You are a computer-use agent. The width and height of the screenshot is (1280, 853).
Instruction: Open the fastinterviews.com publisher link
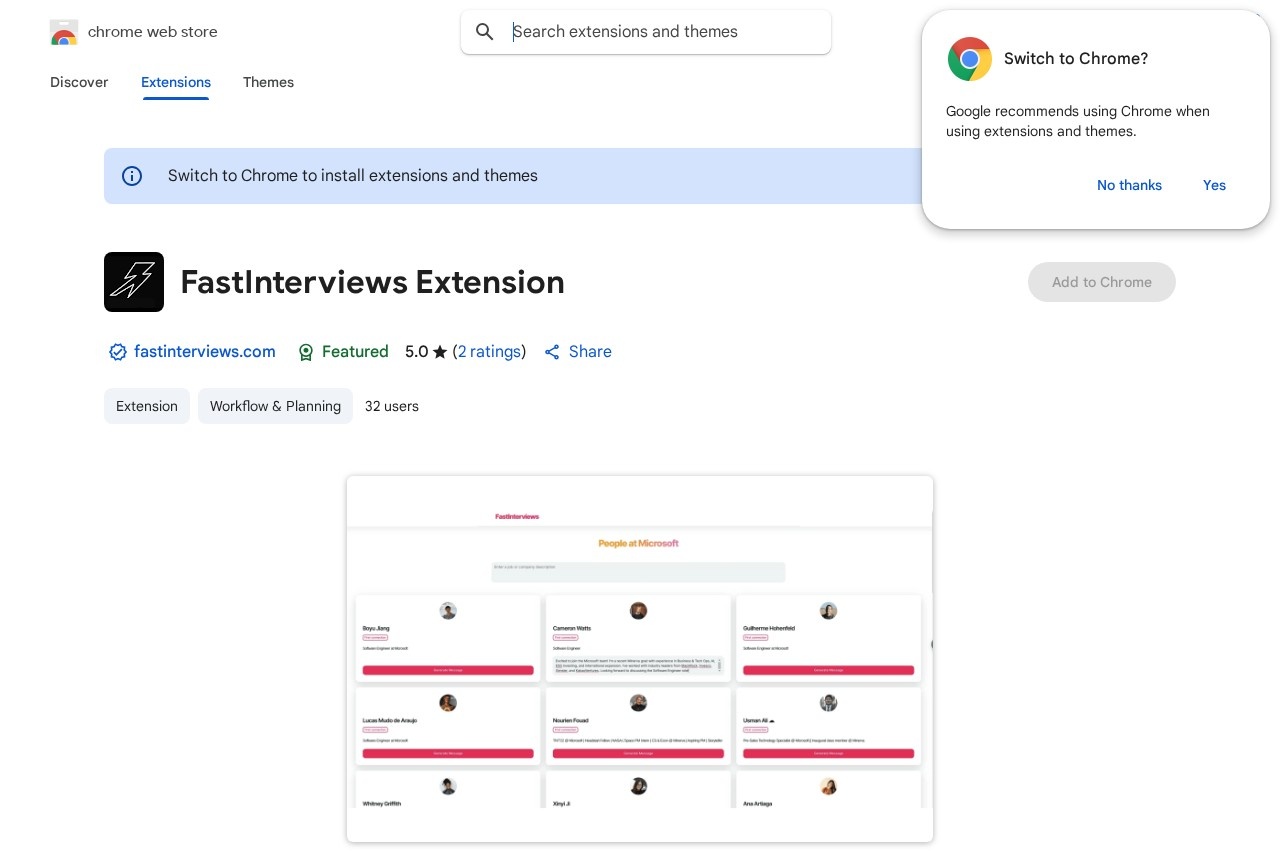[204, 352]
